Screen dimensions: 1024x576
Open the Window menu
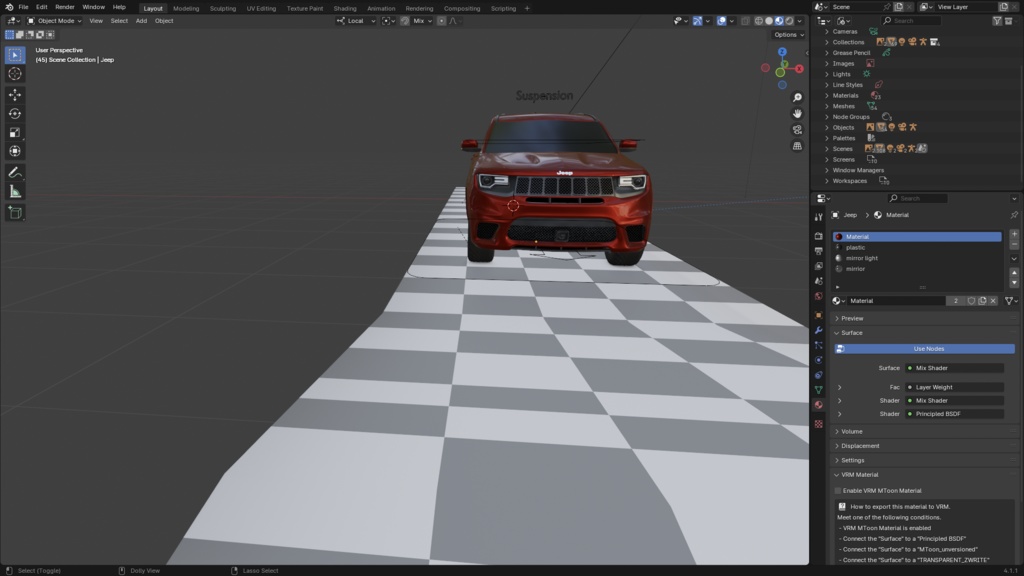tap(93, 7)
